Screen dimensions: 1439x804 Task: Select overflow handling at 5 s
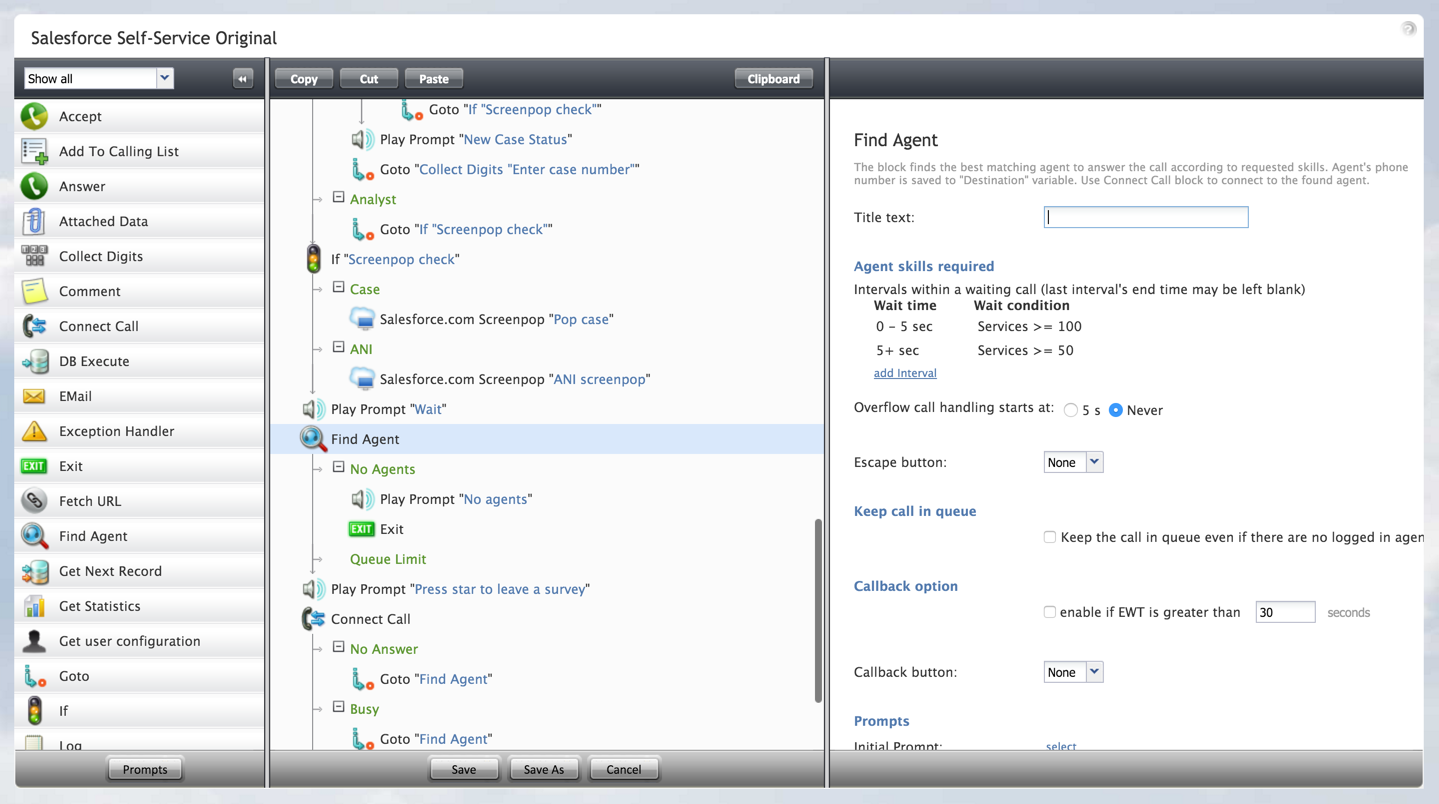click(x=1071, y=410)
